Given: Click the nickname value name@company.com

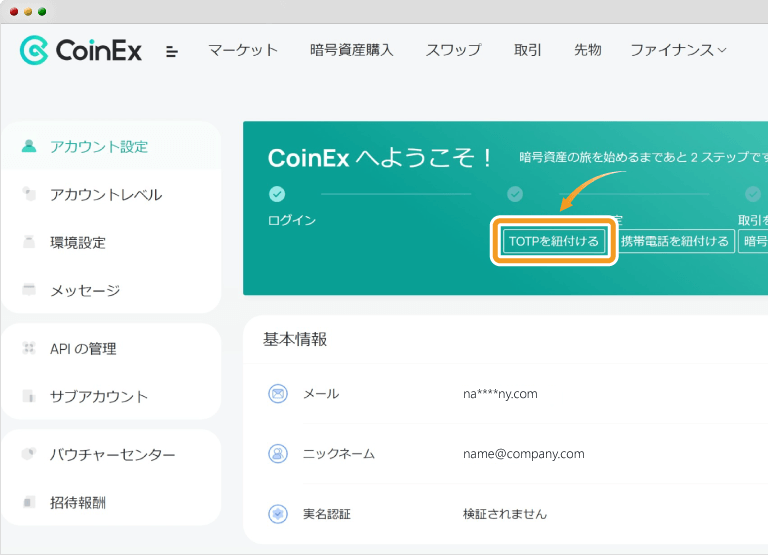Looking at the screenshot, I should point(524,454).
